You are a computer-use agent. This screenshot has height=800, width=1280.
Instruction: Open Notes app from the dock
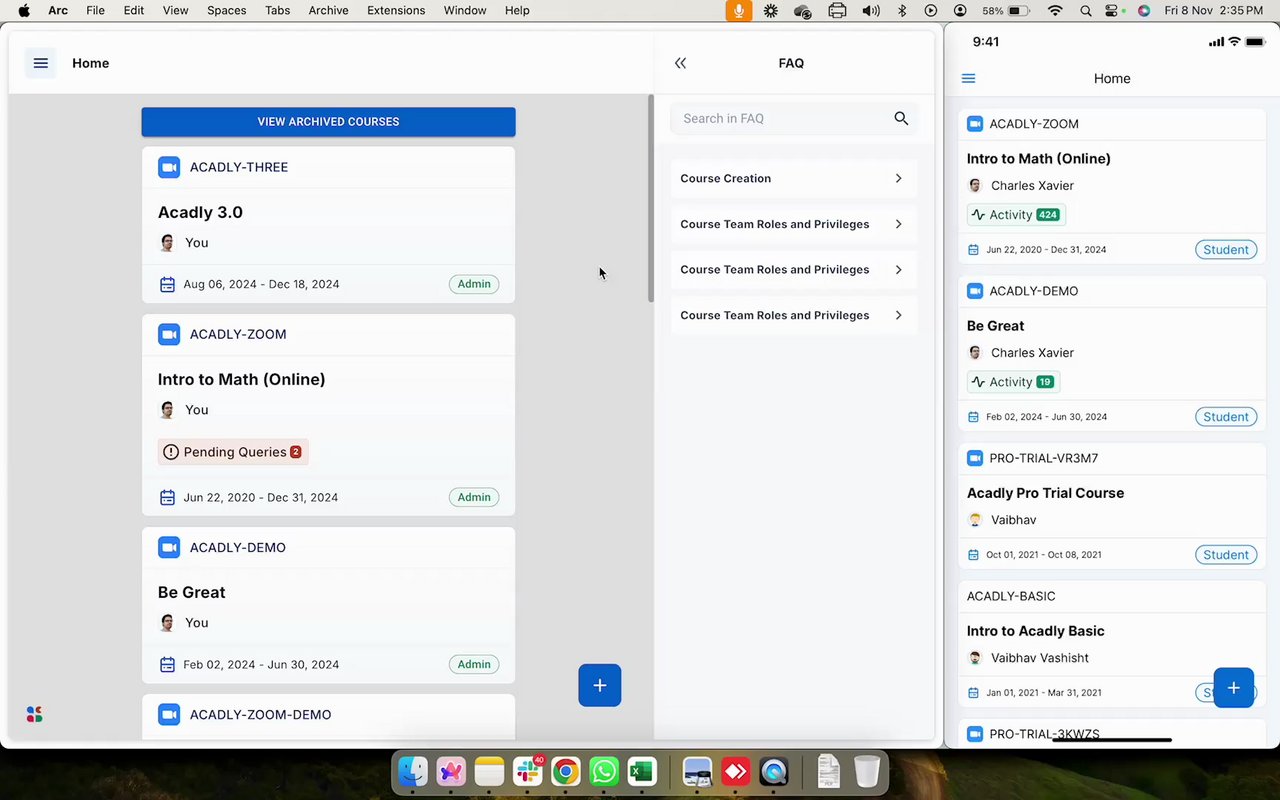point(489,772)
